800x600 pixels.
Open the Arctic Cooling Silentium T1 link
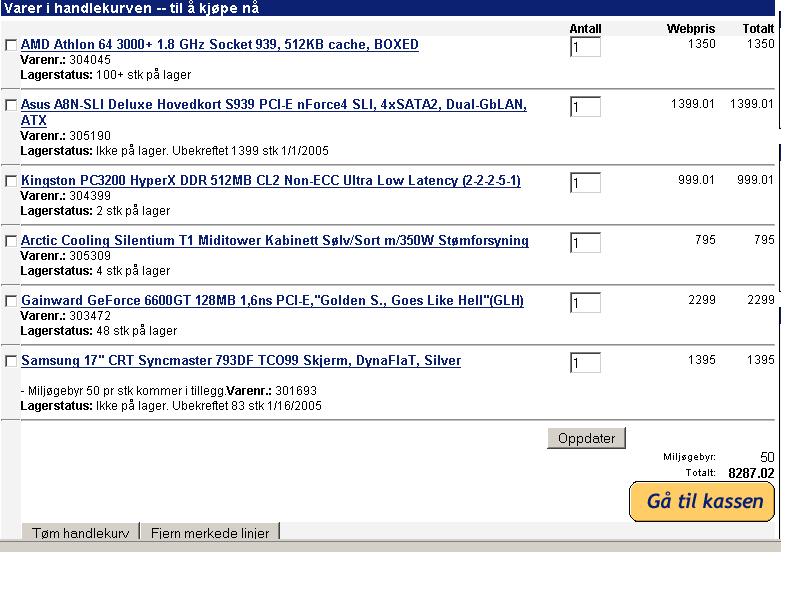tap(274, 241)
